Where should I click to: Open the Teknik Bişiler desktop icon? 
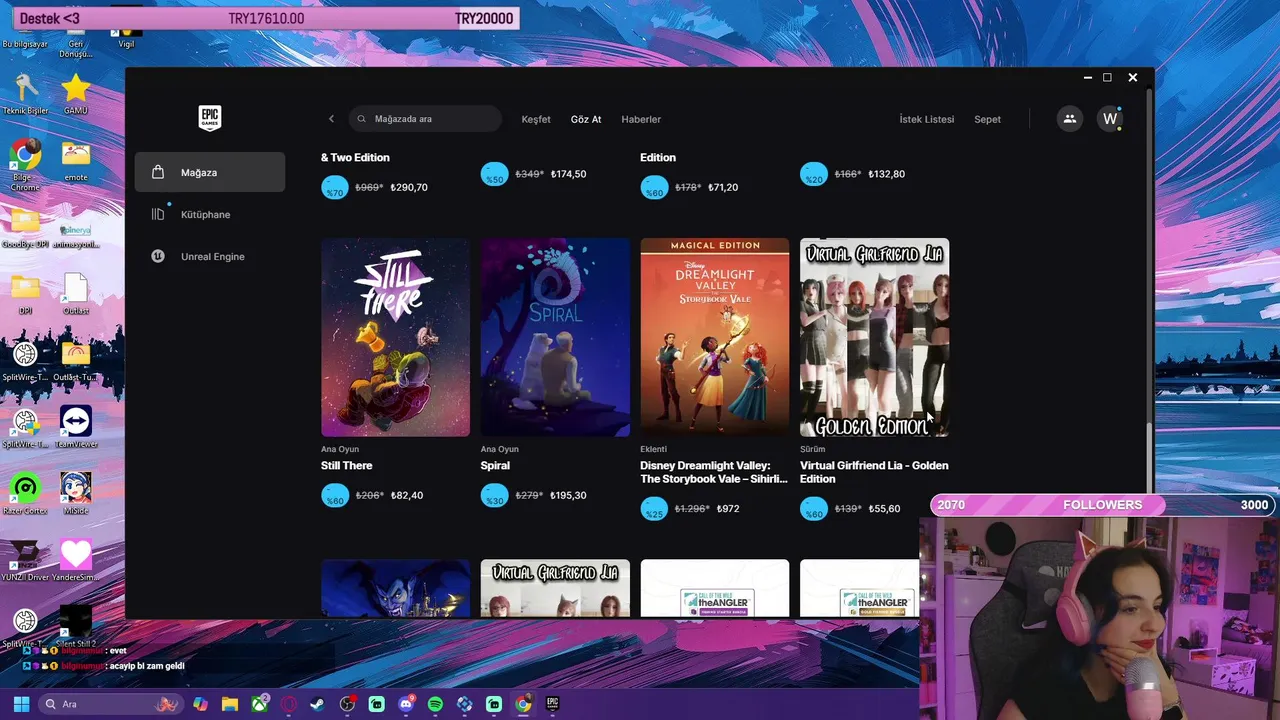pos(25,94)
